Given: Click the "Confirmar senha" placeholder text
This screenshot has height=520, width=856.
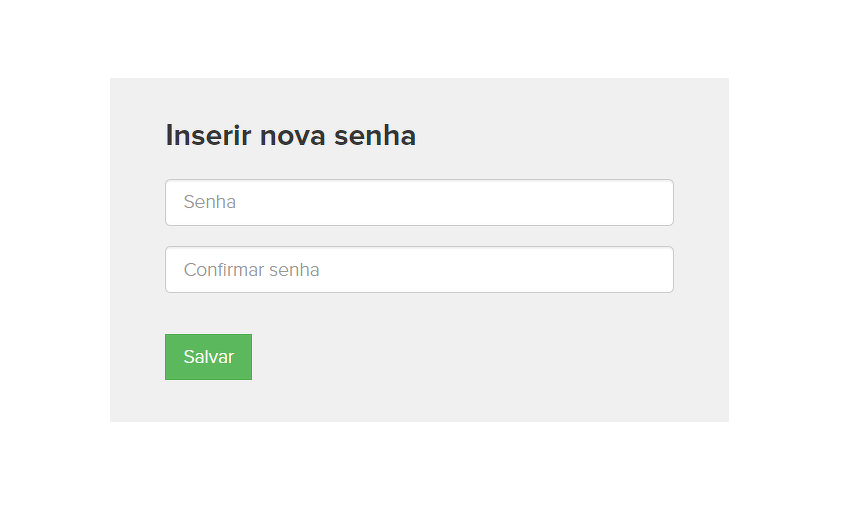Looking at the screenshot, I should [x=251, y=270].
